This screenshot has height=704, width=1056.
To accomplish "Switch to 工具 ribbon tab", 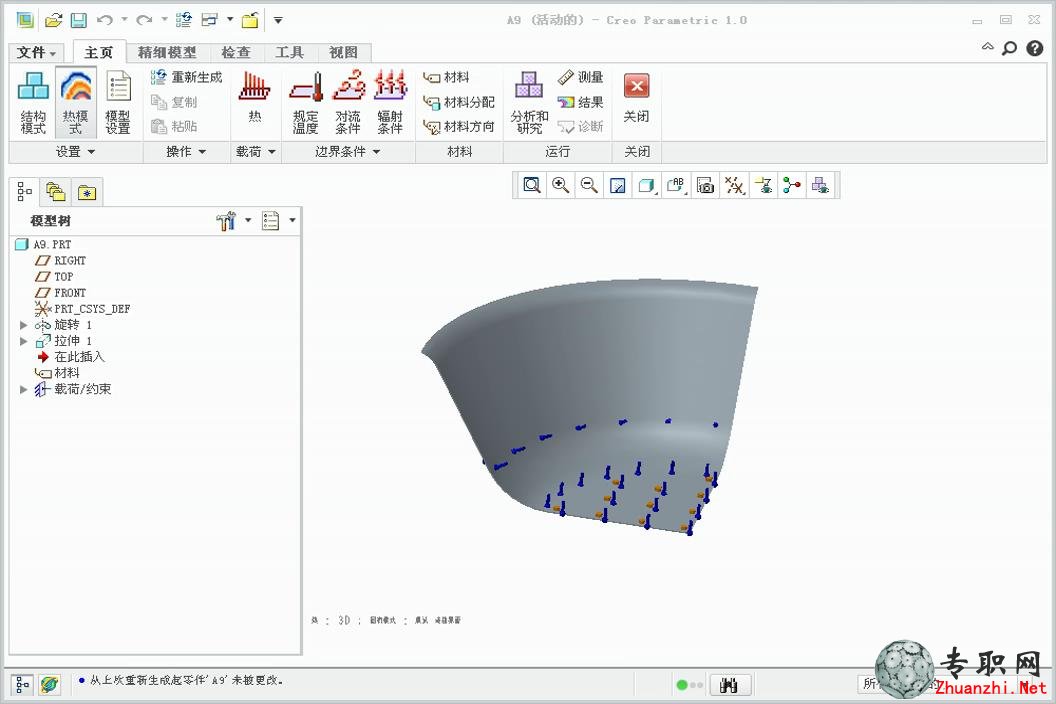I will [x=290, y=53].
